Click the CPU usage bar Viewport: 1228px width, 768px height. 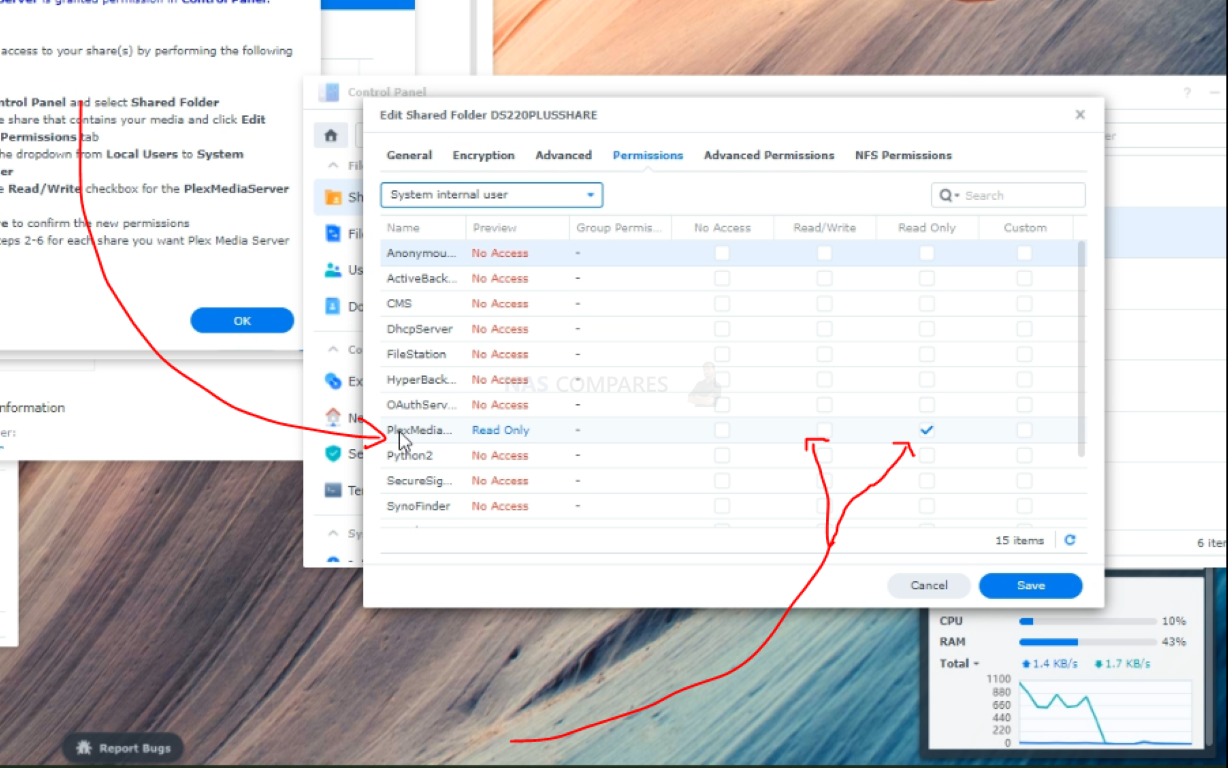pyautogui.click(x=1088, y=621)
